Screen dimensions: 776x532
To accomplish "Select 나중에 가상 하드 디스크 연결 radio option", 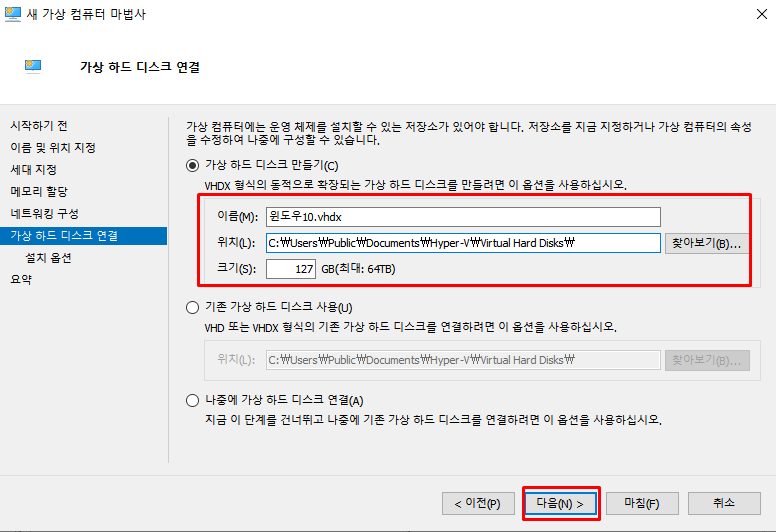I will coord(193,400).
